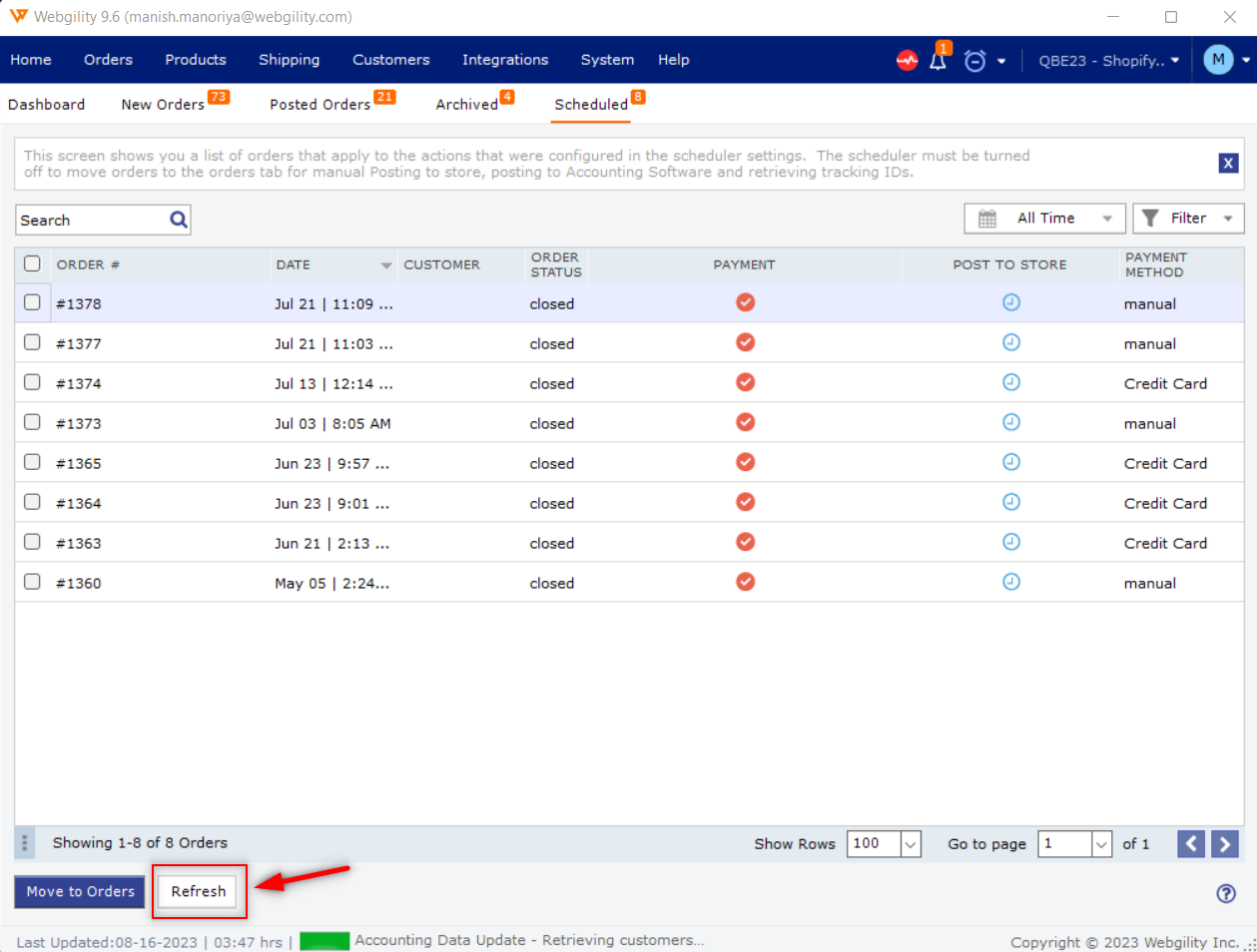Screen dimensions: 1257x952
Task: Expand the Go to page dropdown
Action: point(1101,844)
